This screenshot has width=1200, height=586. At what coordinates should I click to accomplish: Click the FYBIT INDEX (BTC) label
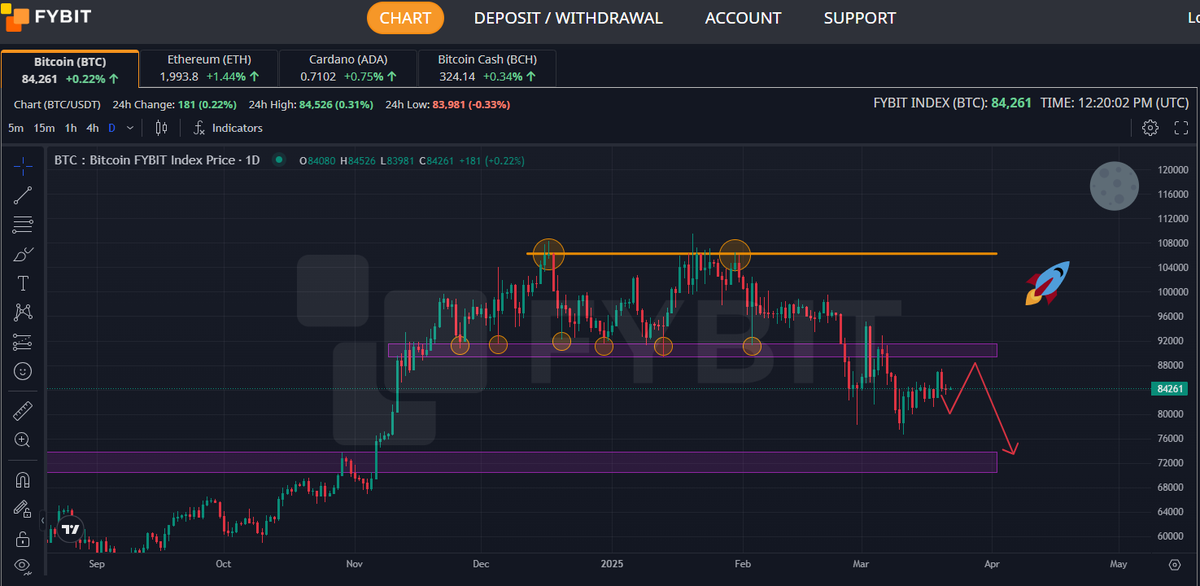(930, 103)
